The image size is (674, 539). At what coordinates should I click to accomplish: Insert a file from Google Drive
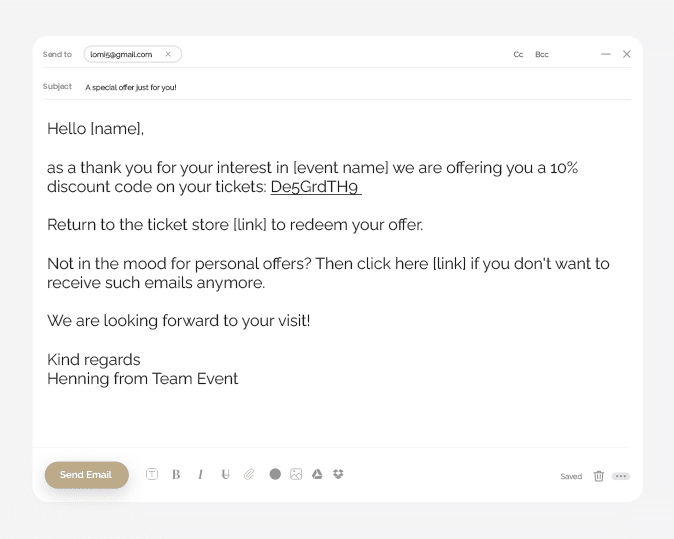tap(317, 474)
